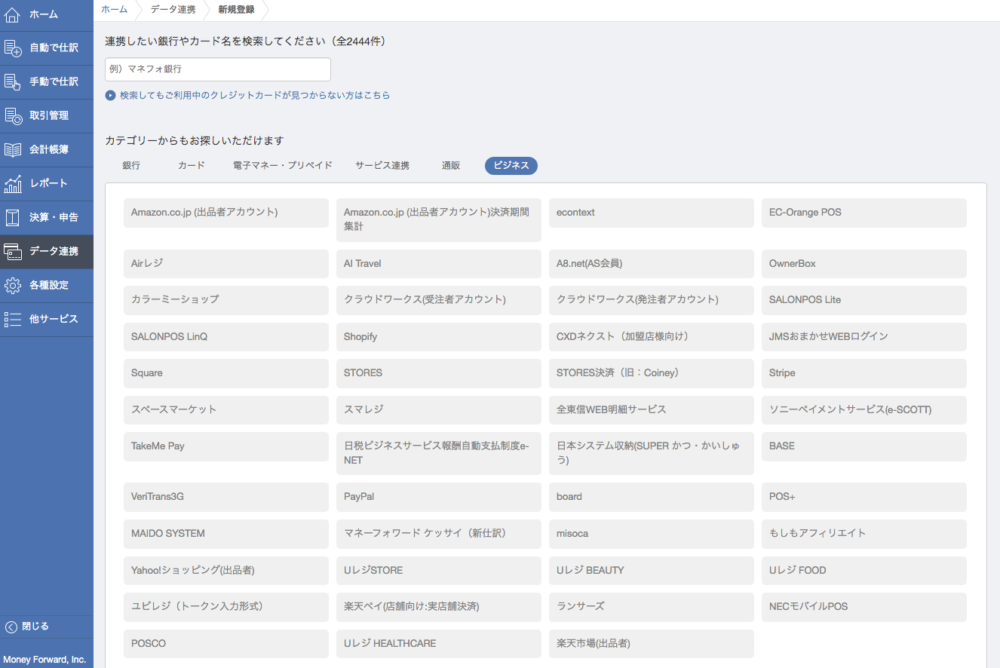Click the blue arrow icon beside credit card help link
The width and height of the screenshot is (1000, 668).
(110, 95)
